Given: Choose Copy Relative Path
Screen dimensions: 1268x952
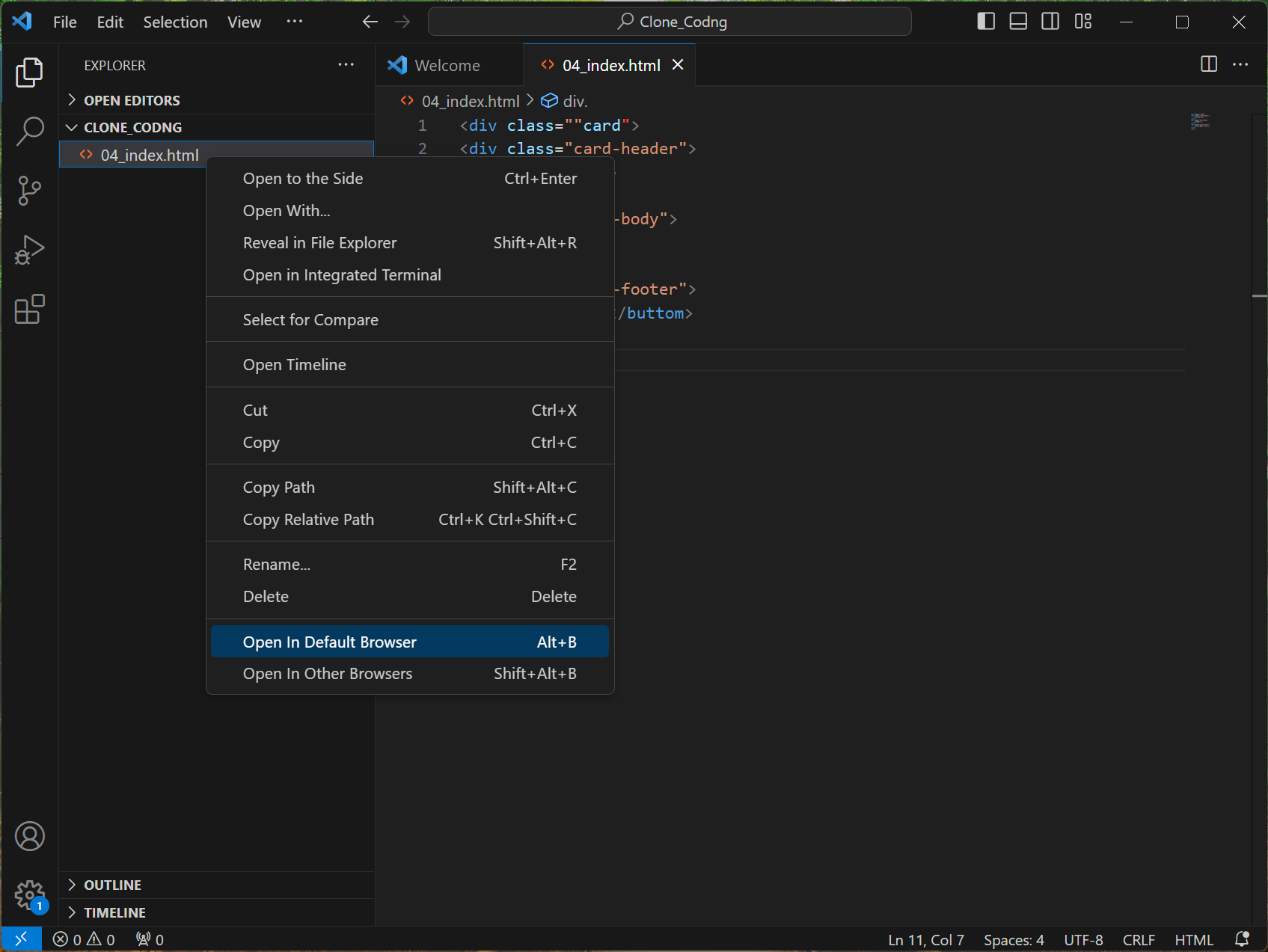Looking at the screenshot, I should [x=410, y=519].
